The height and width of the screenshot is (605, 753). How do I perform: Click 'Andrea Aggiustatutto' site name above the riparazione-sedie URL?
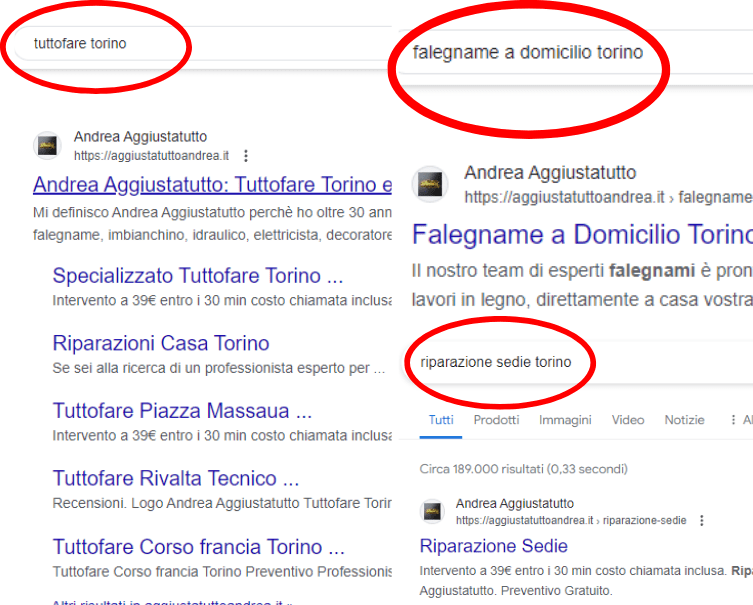point(515,504)
